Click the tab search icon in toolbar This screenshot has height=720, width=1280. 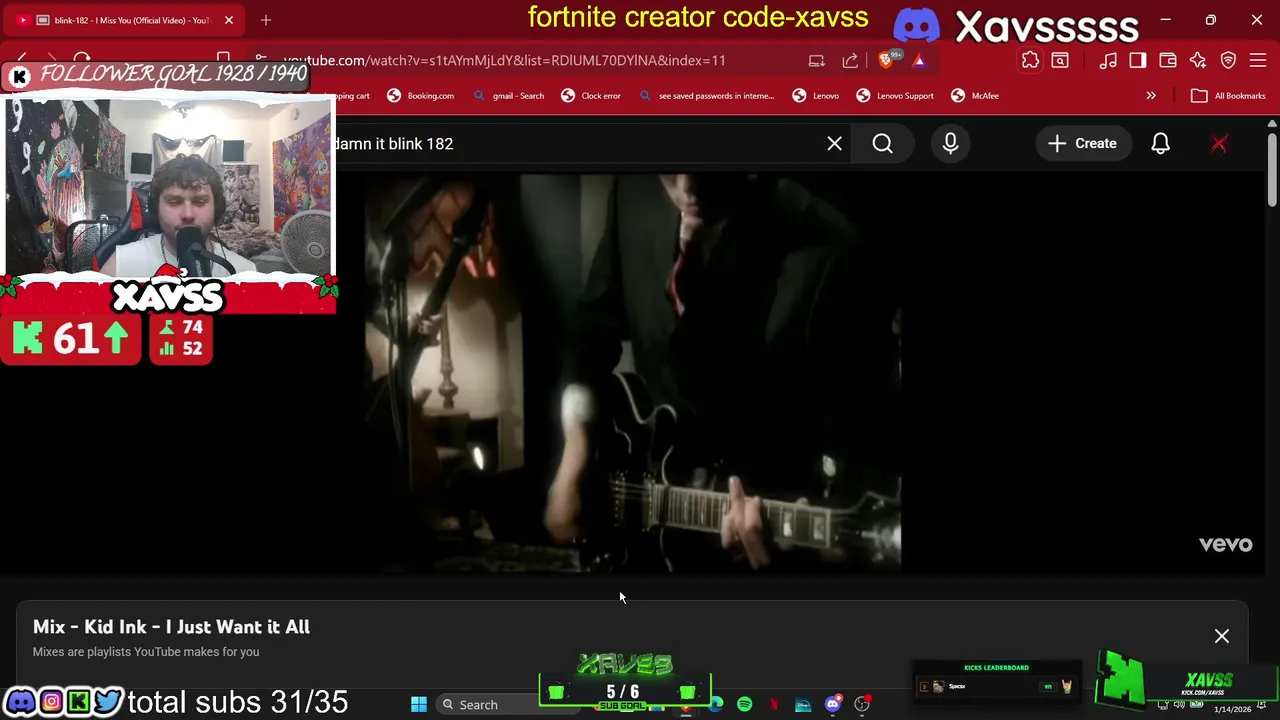pos(1060,60)
